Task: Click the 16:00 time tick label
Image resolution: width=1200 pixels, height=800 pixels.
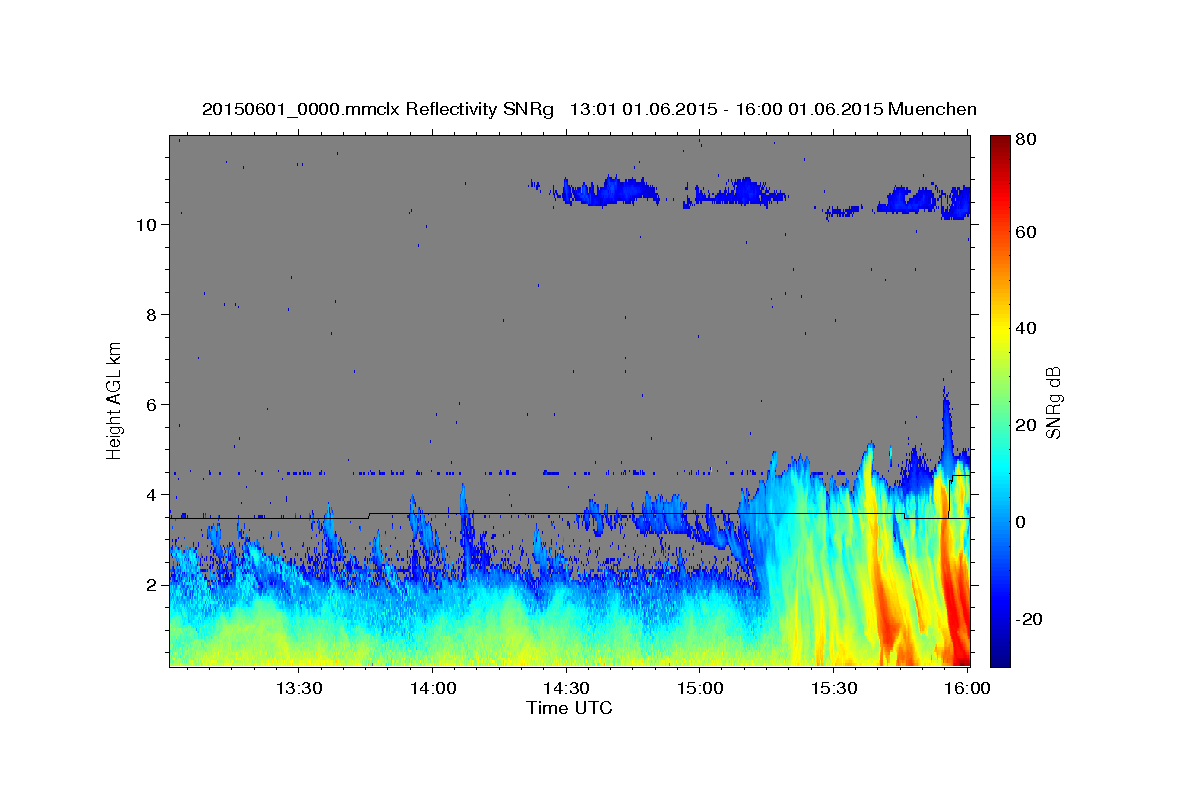Action: pyautogui.click(x=966, y=688)
